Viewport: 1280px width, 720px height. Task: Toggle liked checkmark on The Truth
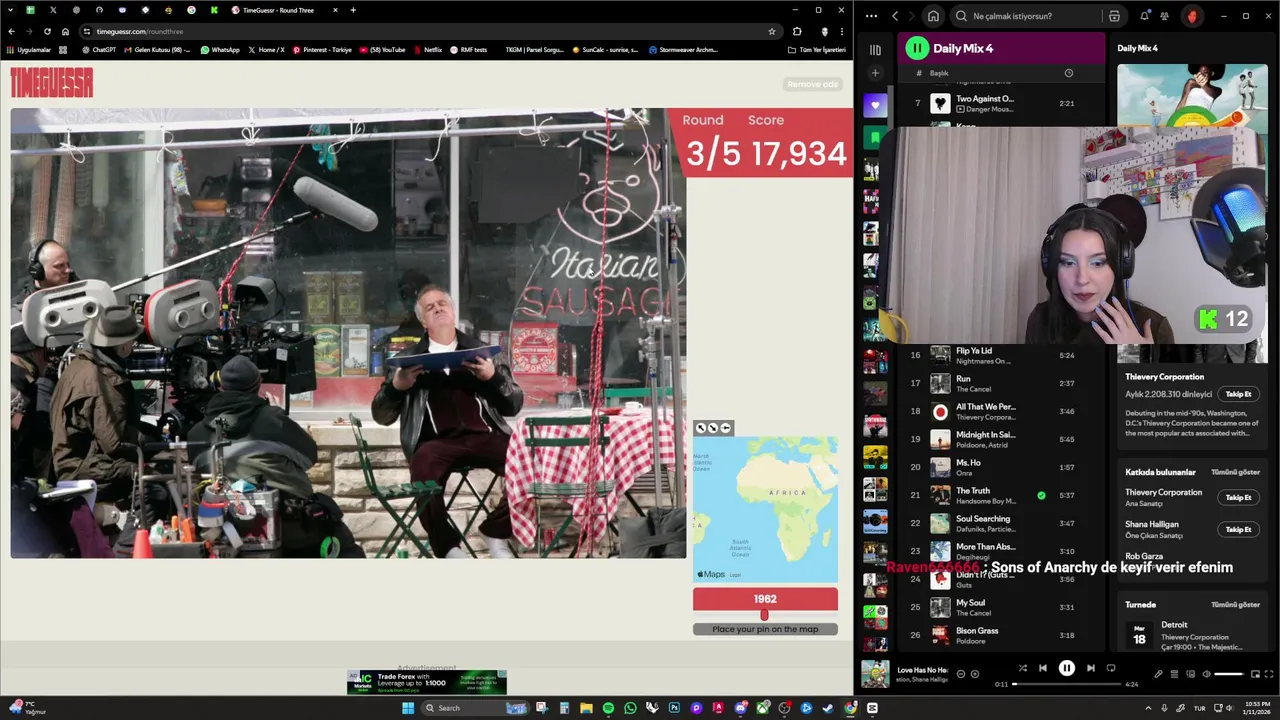1041,495
